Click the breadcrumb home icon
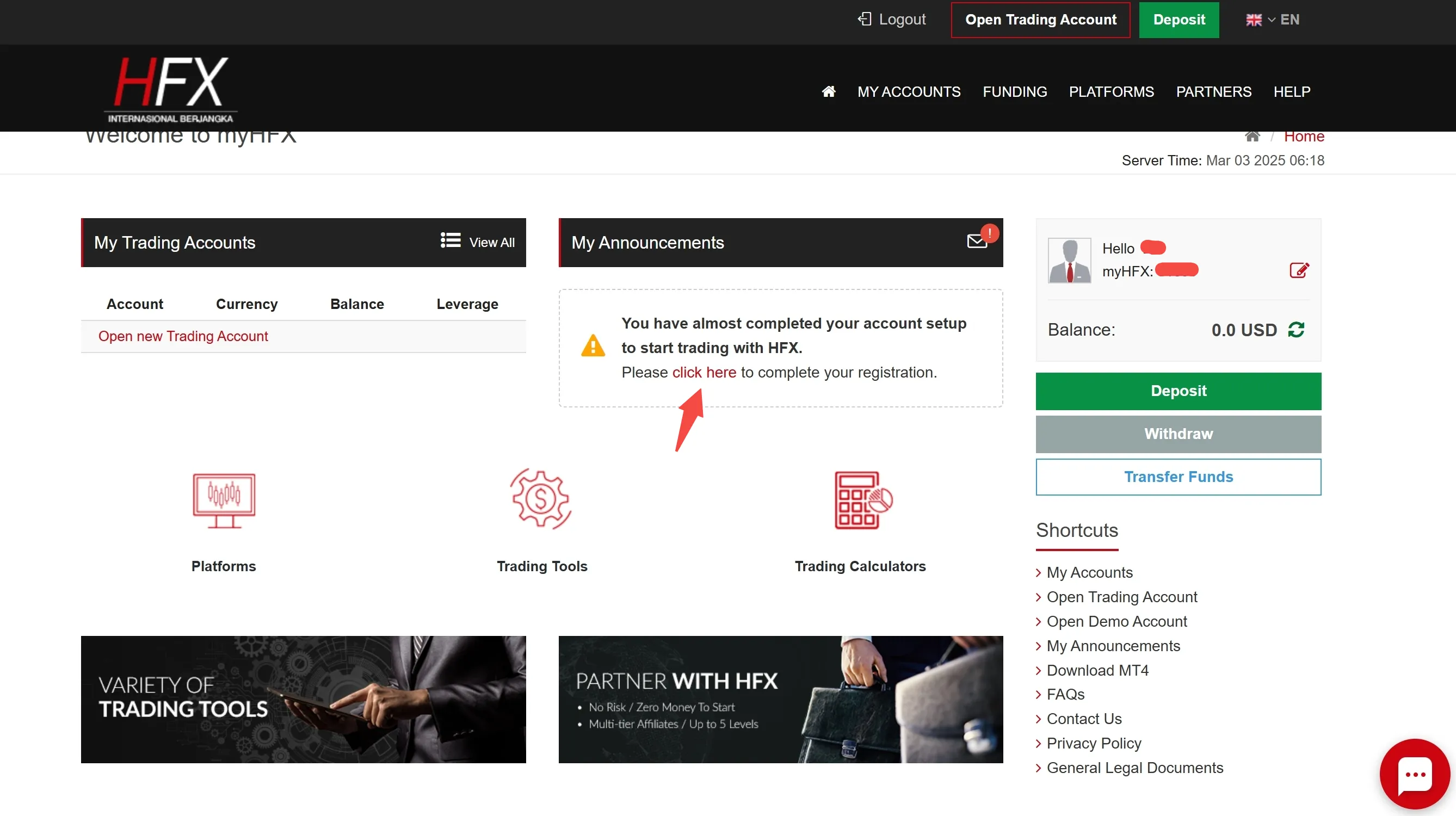Image resolution: width=1456 pixels, height=816 pixels. pos(1252,137)
